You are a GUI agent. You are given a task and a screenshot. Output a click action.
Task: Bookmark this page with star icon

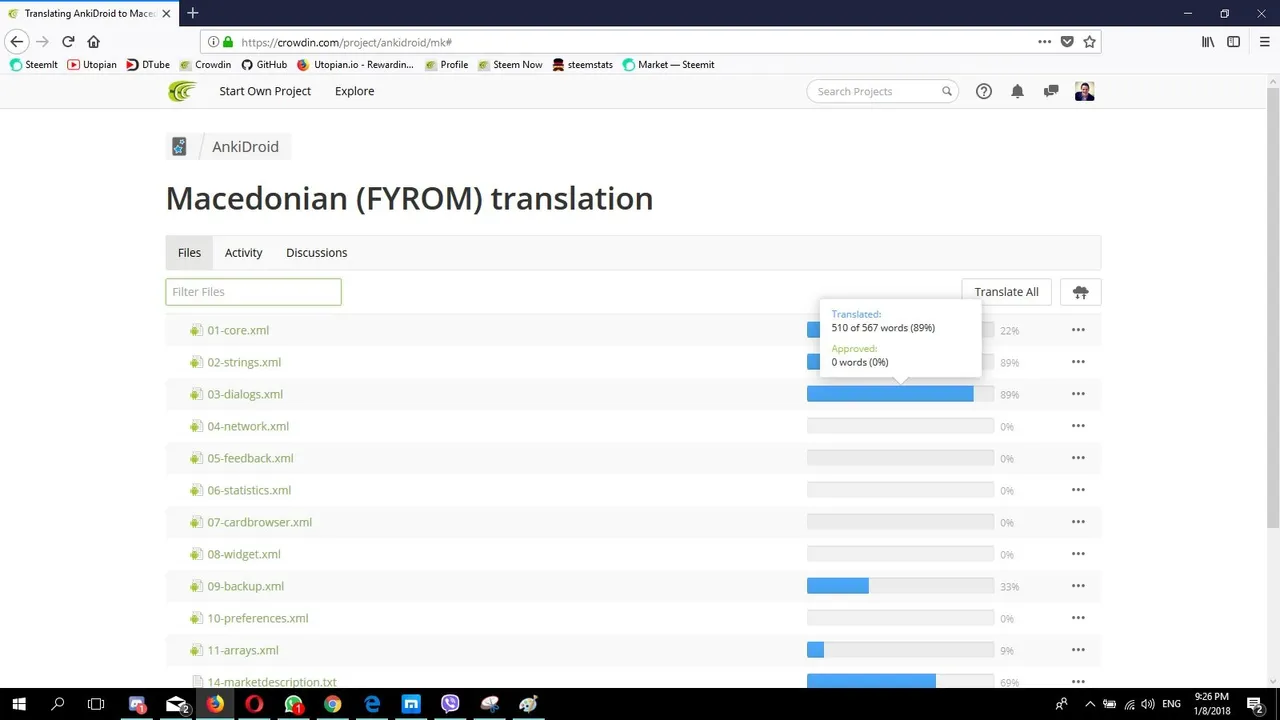(x=1090, y=42)
